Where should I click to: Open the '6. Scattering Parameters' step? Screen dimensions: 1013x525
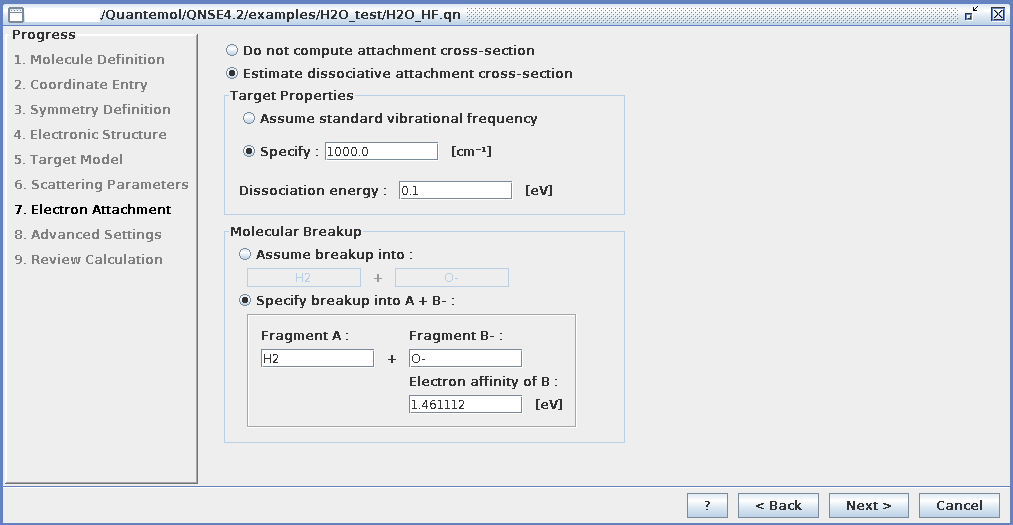101,185
